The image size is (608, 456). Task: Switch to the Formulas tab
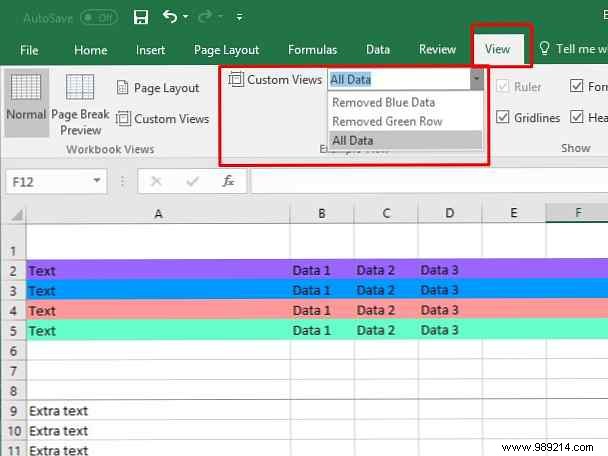pyautogui.click(x=313, y=50)
